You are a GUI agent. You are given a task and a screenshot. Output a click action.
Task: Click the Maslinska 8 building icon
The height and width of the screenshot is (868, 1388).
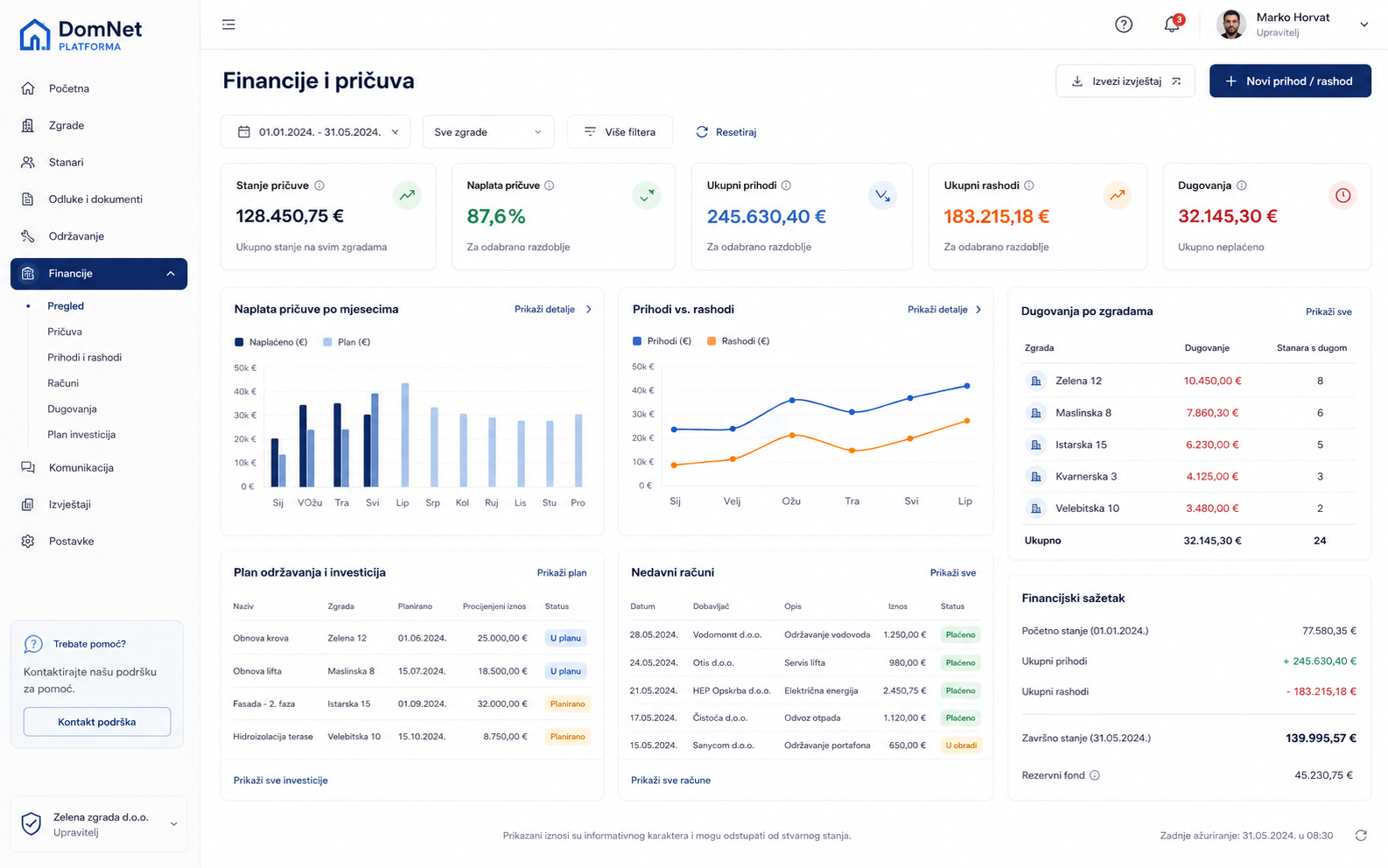point(1036,413)
